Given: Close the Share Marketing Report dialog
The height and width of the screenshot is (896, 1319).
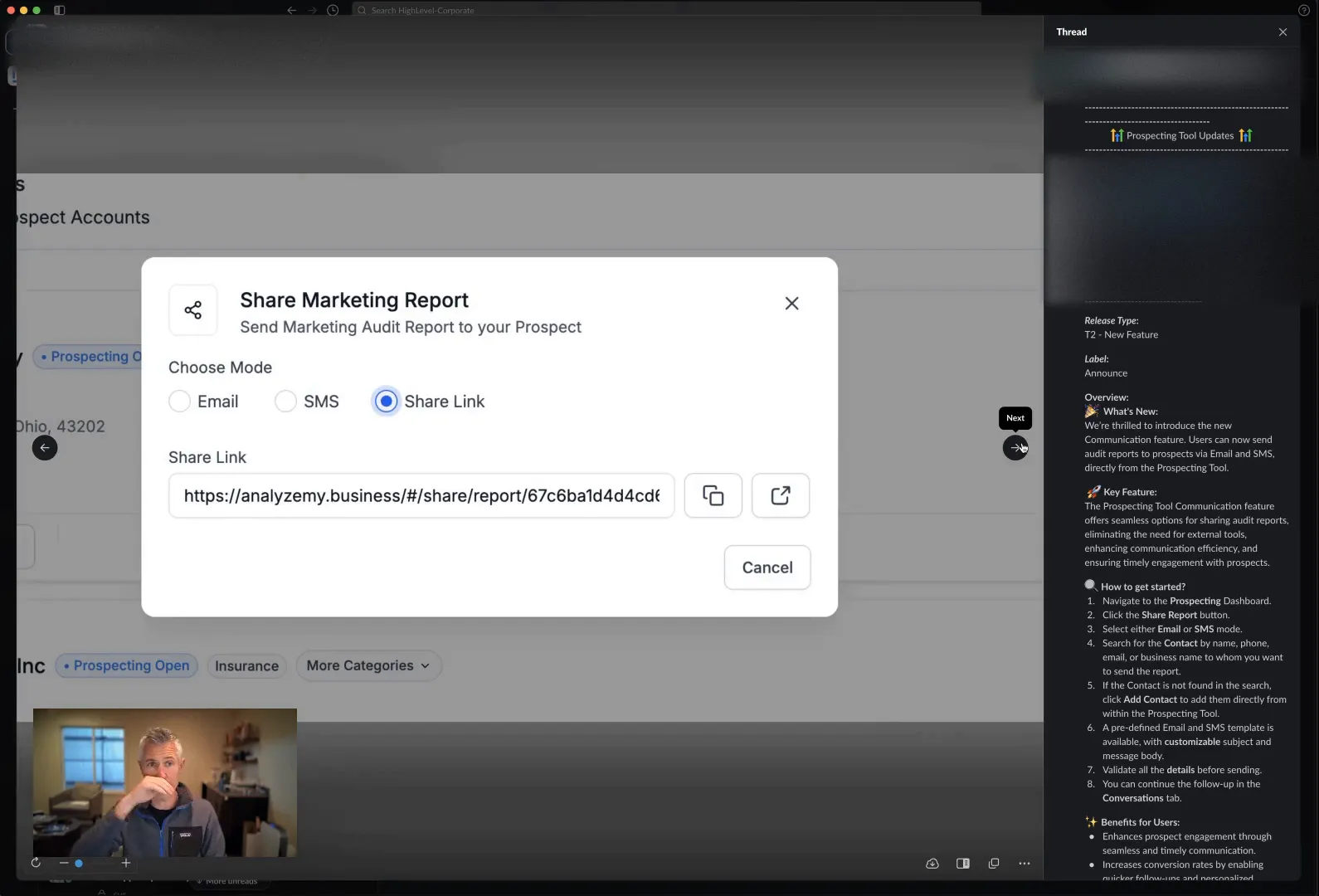Looking at the screenshot, I should tap(792, 304).
